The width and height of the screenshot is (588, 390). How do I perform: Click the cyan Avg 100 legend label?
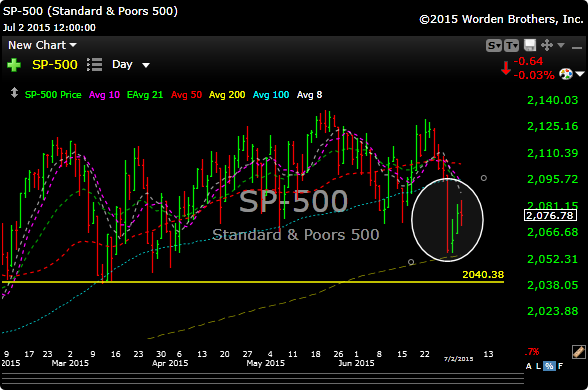click(271, 94)
